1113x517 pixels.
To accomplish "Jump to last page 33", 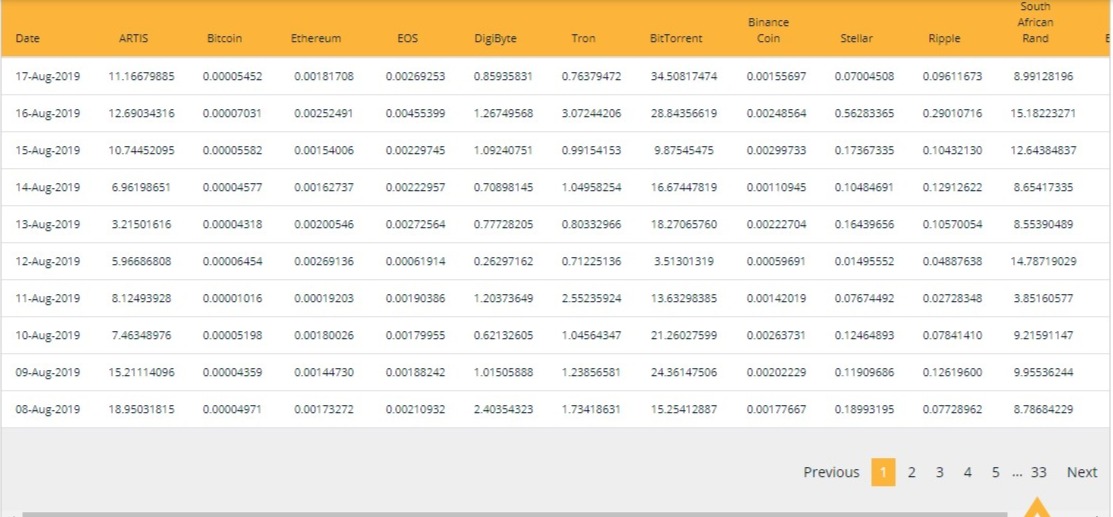I will 1038,472.
